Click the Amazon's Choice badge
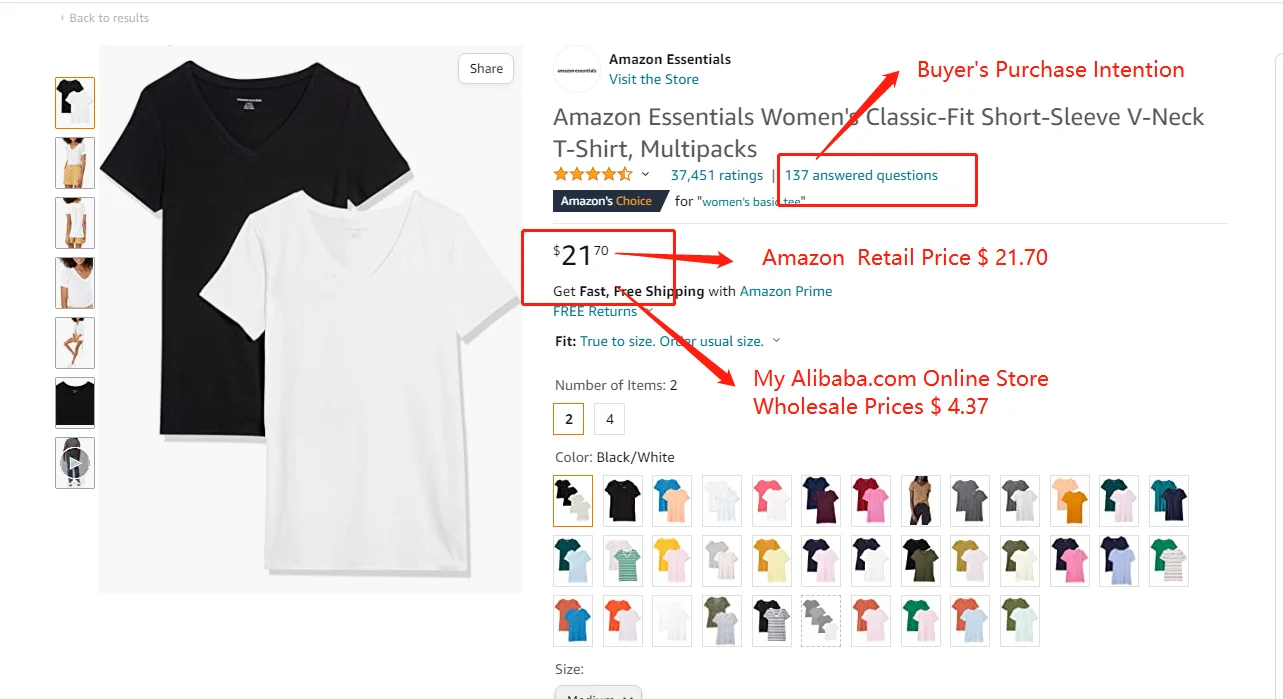 607,201
